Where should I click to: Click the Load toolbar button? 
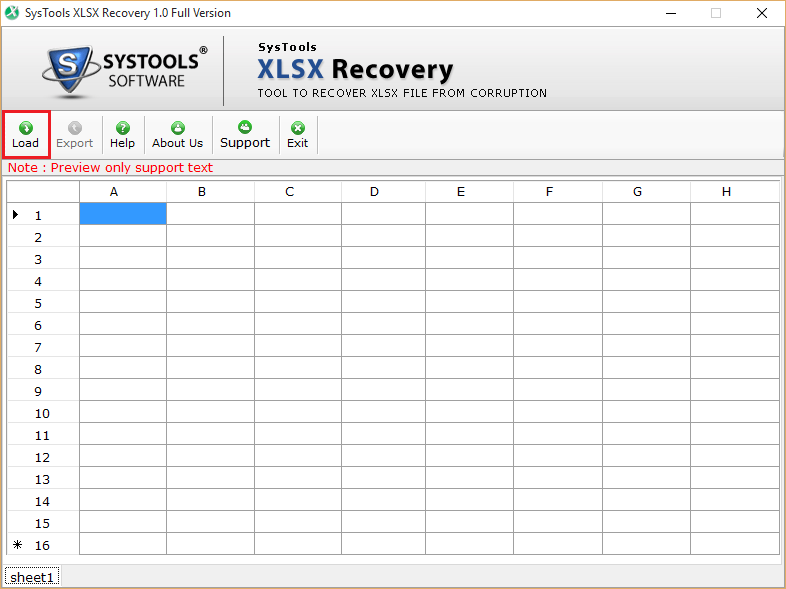(26, 135)
